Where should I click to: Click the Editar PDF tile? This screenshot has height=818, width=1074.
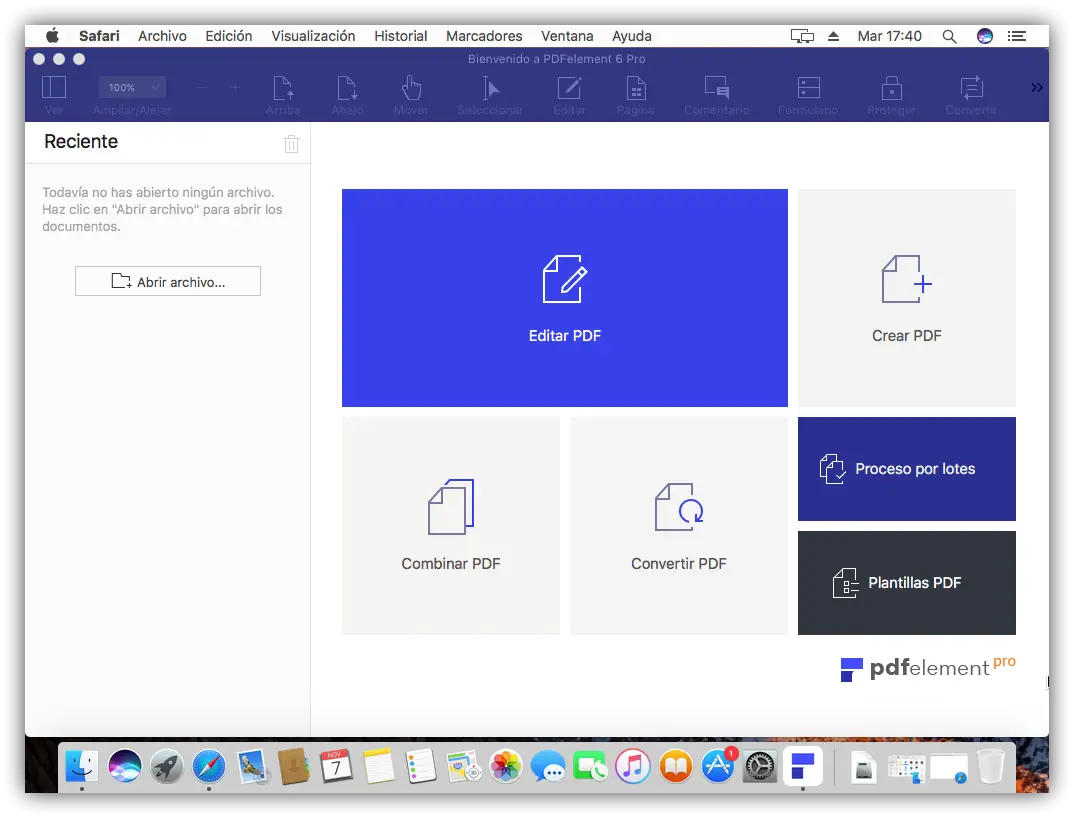click(564, 298)
